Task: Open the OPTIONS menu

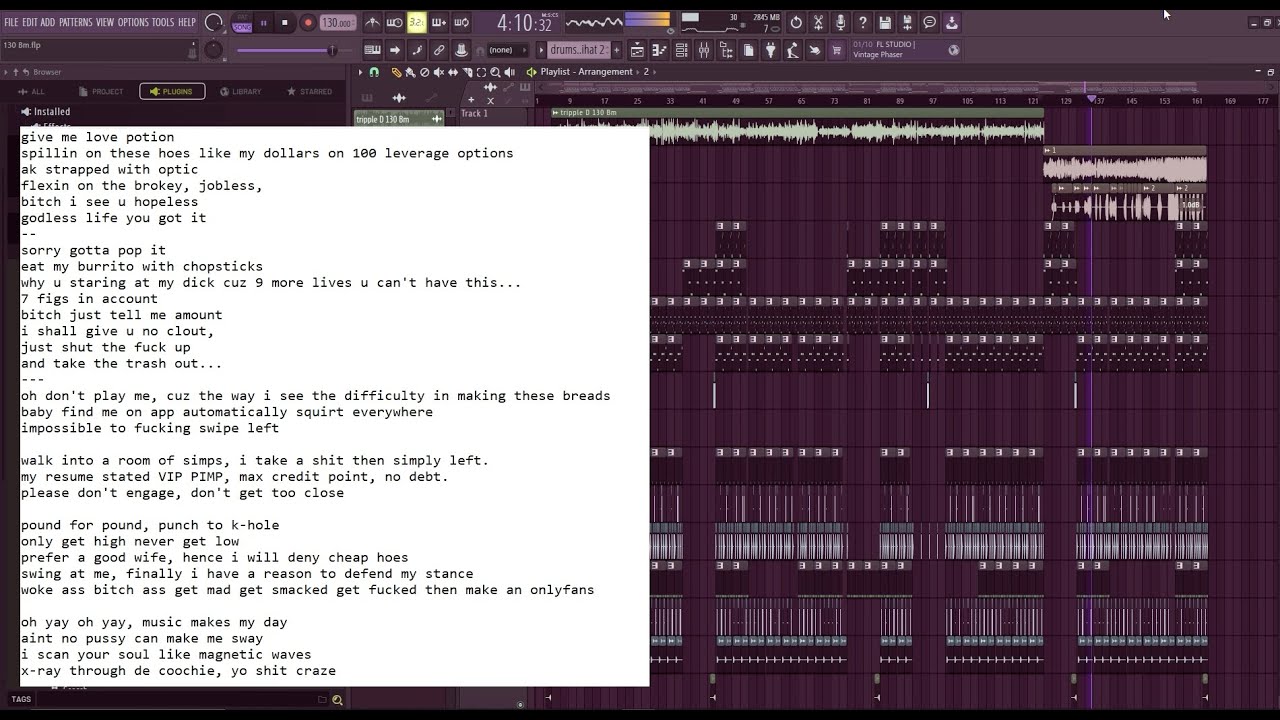Action: coord(133,22)
